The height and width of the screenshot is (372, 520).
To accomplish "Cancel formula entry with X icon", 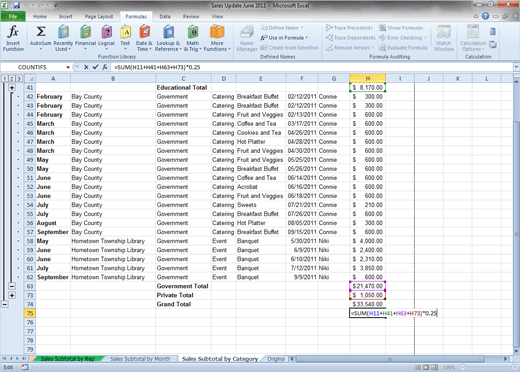I will [x=86, y=67].
